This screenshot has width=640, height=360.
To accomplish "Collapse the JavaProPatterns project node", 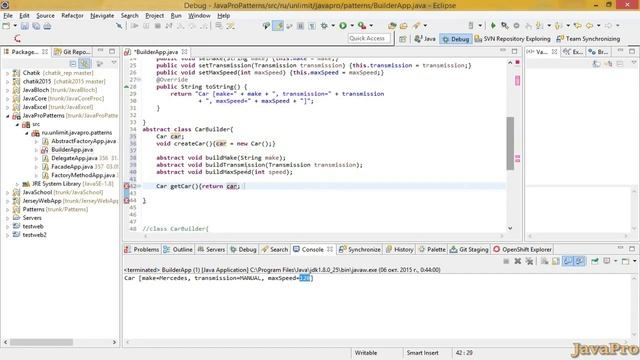I will point(7,116).
